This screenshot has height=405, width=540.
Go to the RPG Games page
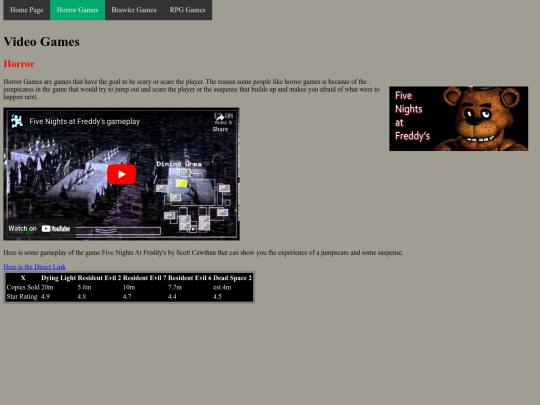[x=187, y=10]
